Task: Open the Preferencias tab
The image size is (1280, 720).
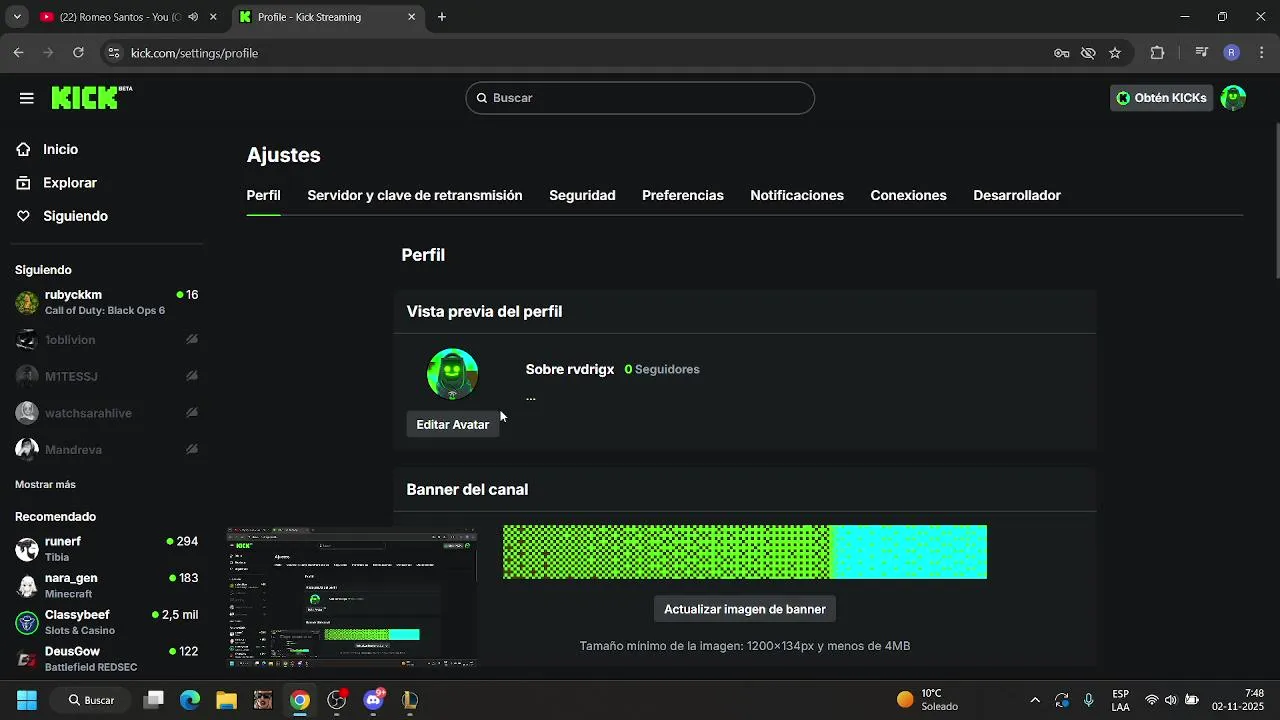Action: coord(683,195)
